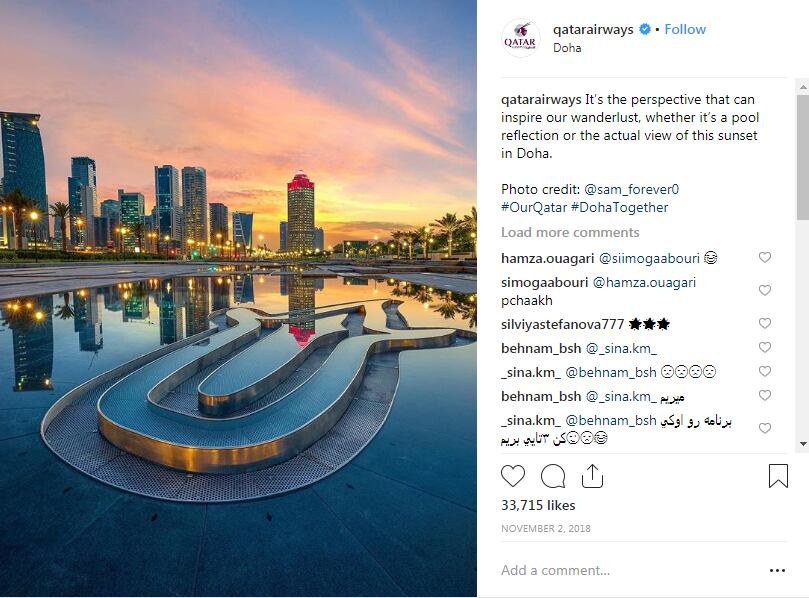Click the scrollbar down arrow in comments
The width and height of the screenshot is (809, 598).
click(803, 444)
